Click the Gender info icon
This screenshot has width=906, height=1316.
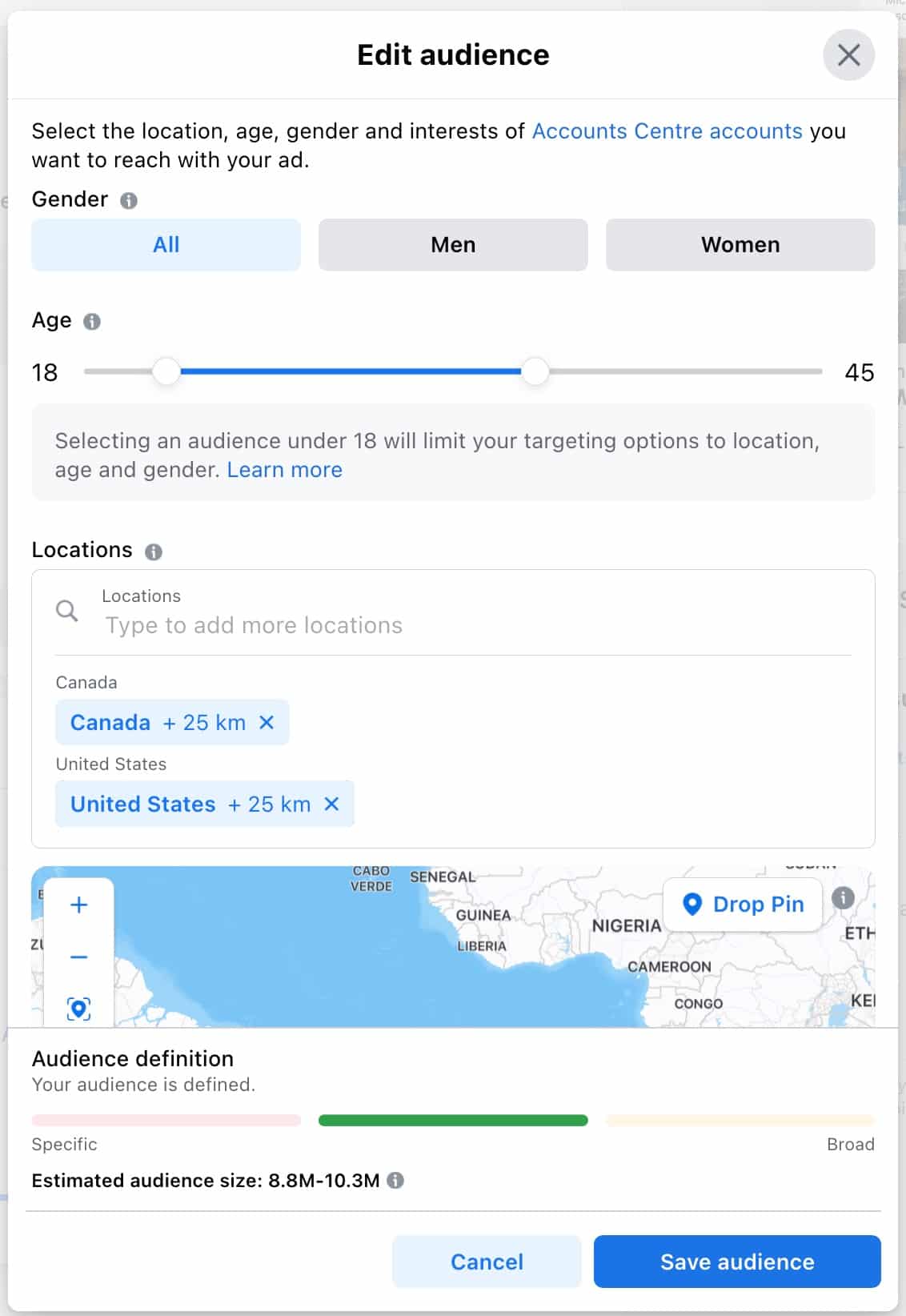[129, 200]
